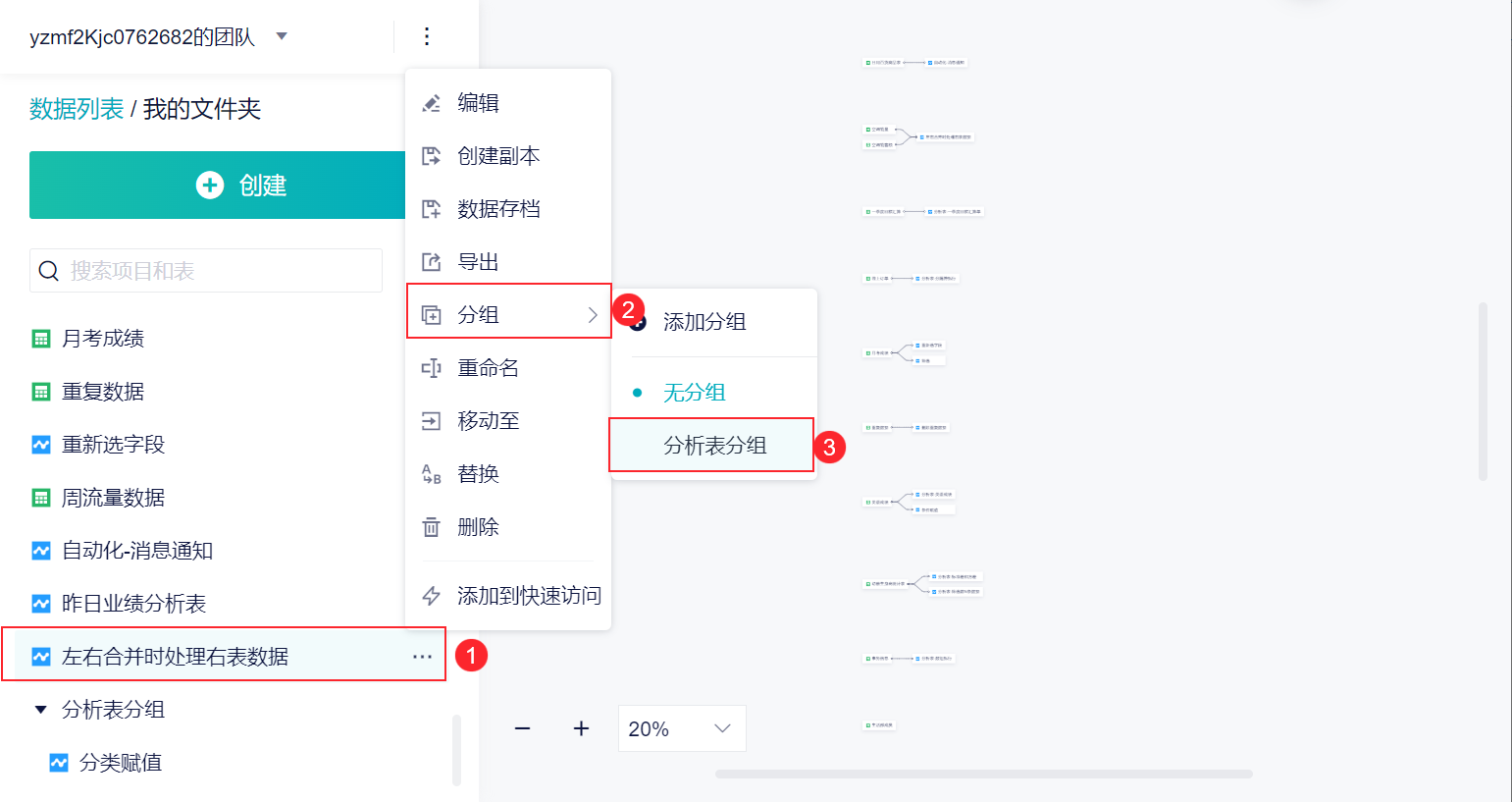1512x802 pixels.
Task: Click the pencil icon beside 编辑
Action: [431, 103]
